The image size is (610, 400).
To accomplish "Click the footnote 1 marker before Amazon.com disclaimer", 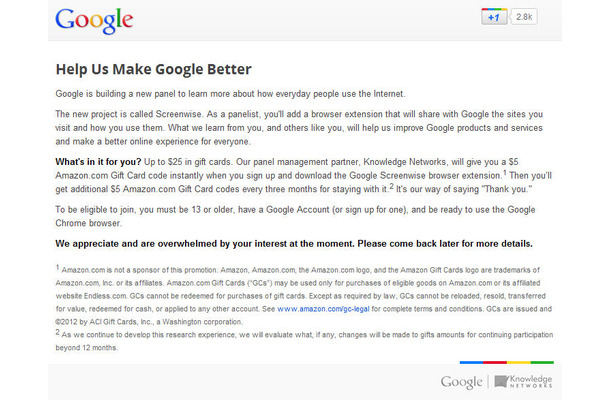I will click(x=58, y=267).
